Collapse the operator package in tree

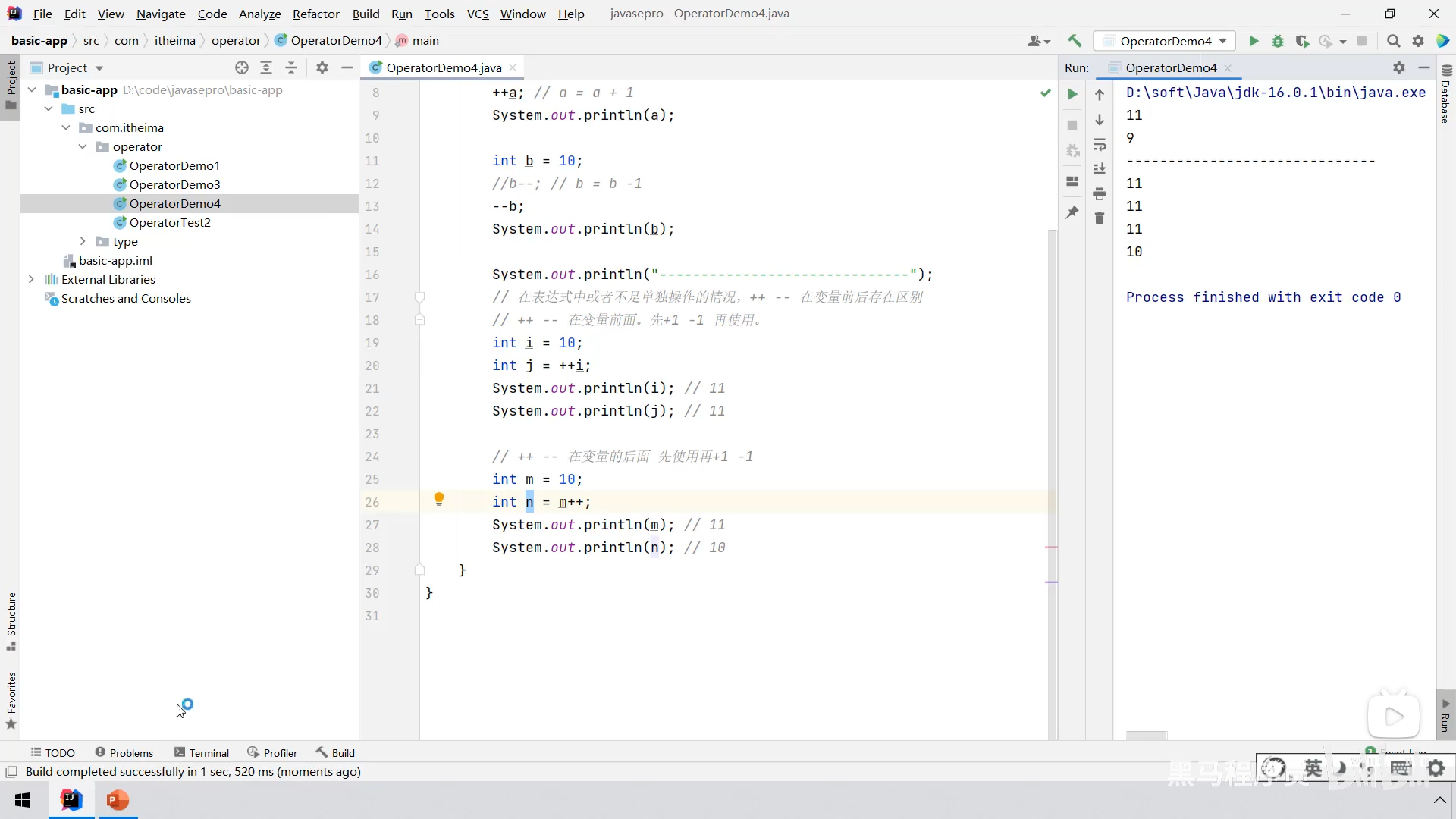click(83, 146)
